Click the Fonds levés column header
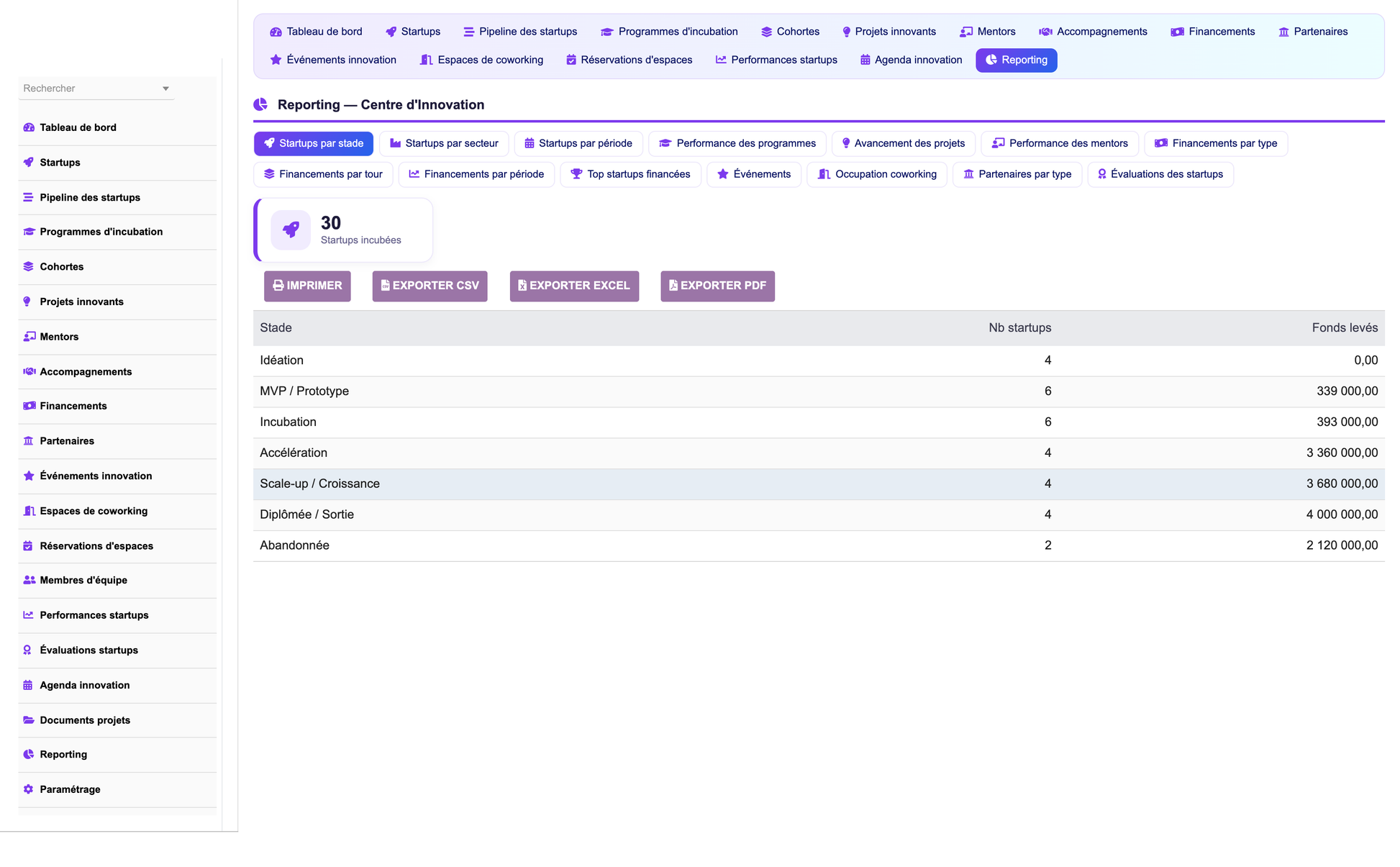 click(1345, 328)
